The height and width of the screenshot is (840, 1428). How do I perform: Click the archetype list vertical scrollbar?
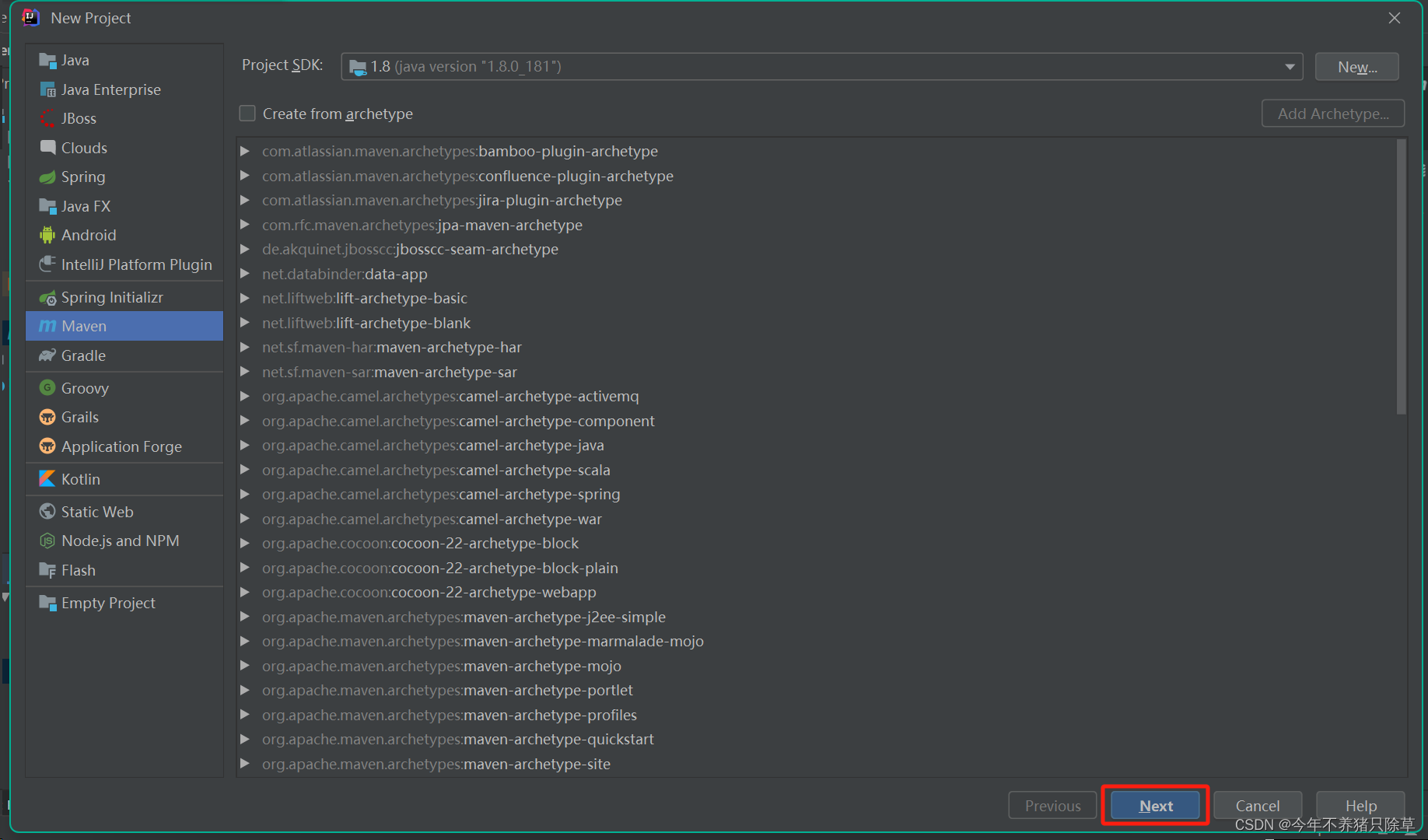pos(1402,277)
